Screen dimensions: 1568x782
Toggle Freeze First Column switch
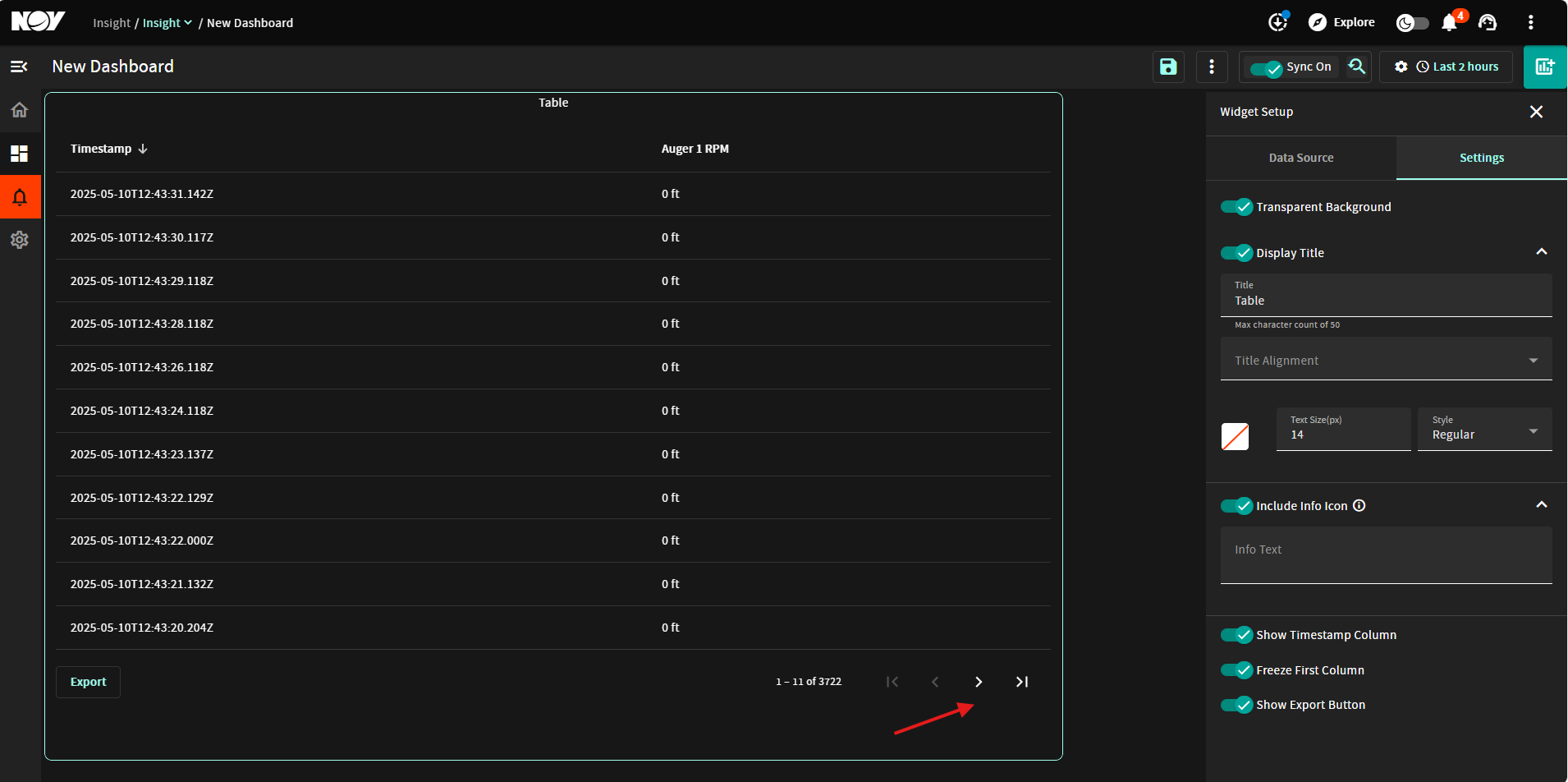1236,670
